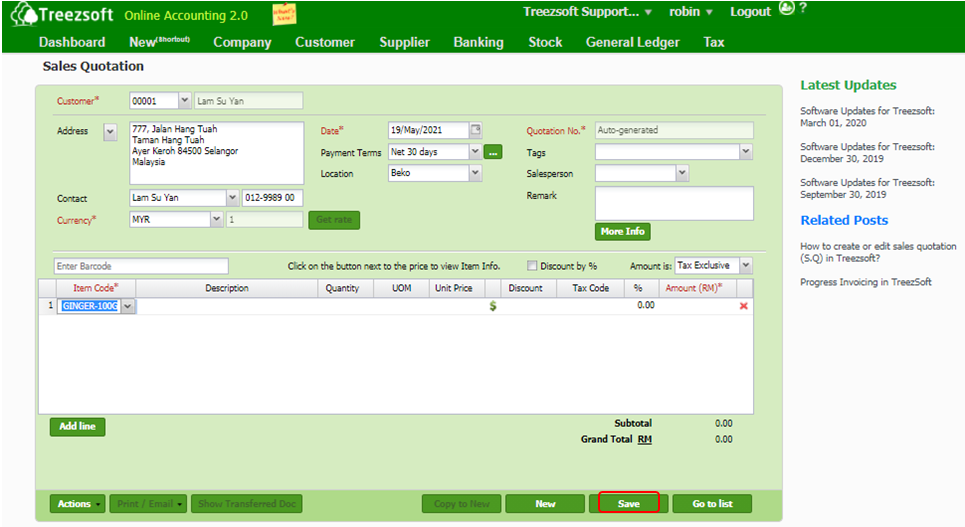Viewport: 965px width, 527px height.
Task: Open the help question mark icon
Action: (x=803, y=9)
